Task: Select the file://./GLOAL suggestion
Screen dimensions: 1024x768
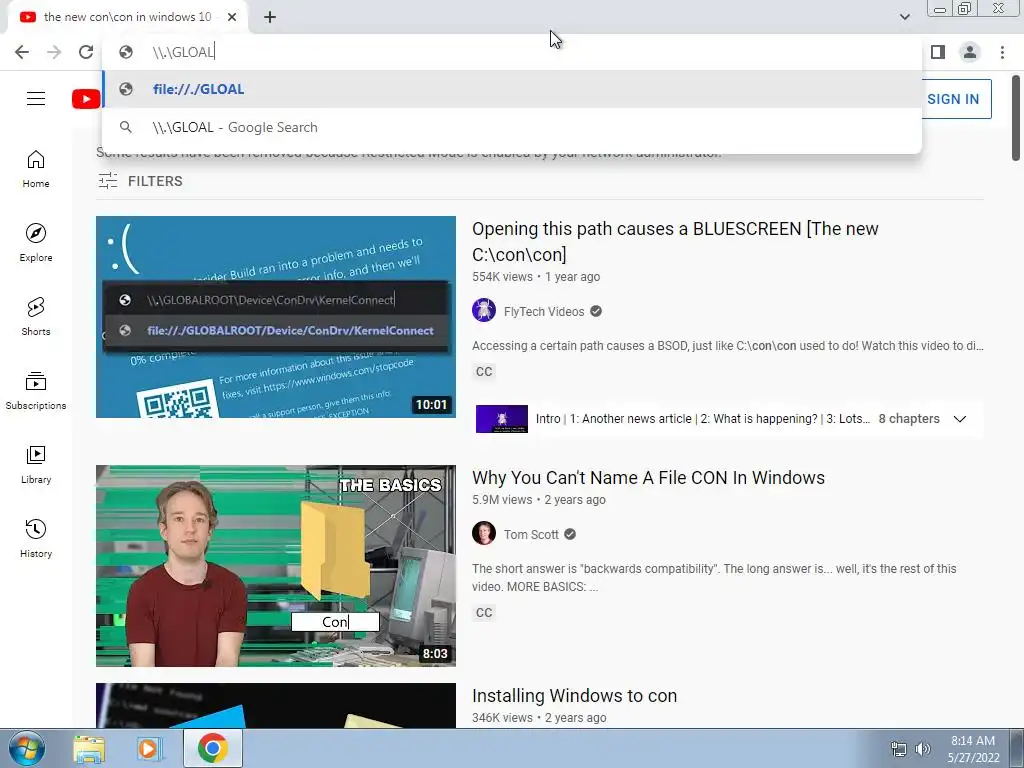Action: 512,89
